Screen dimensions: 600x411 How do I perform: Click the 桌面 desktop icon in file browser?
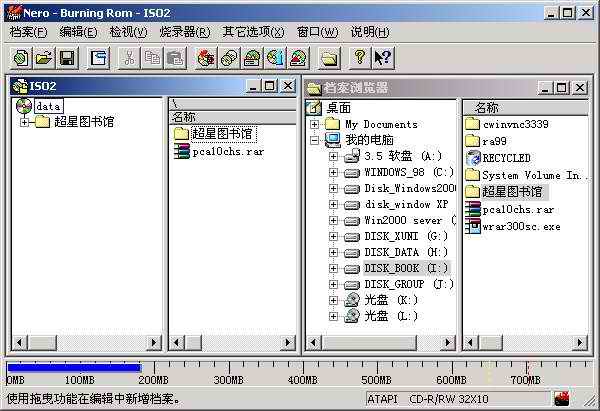(x=314, y=108)
